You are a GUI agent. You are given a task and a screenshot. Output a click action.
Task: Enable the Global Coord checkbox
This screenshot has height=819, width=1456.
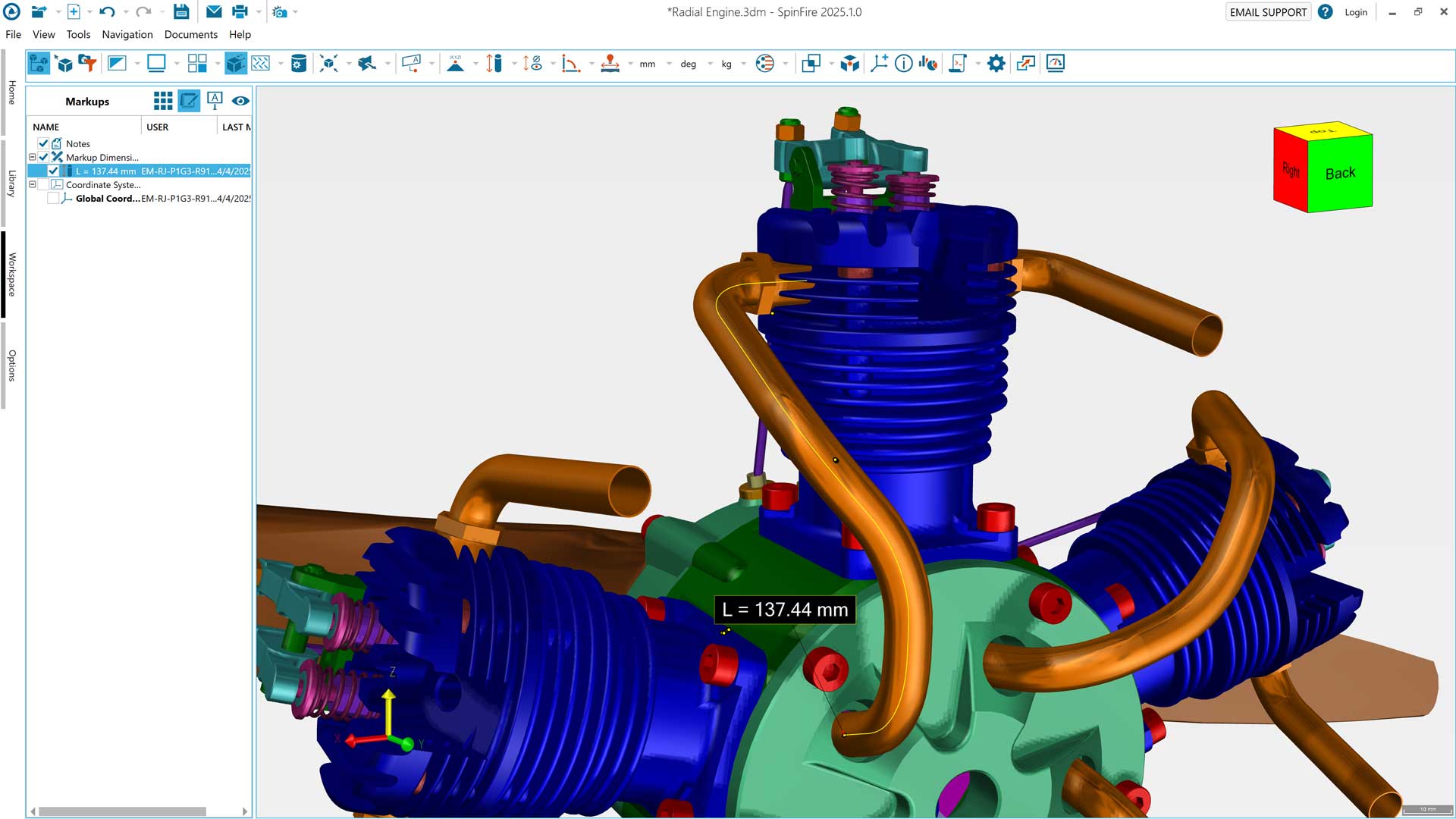53,199
